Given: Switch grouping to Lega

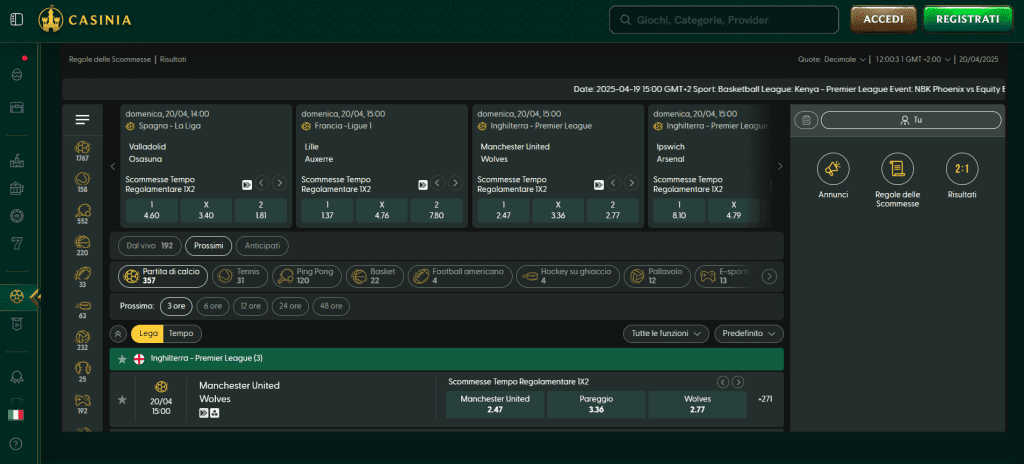Looking at the screenshot, I should 148,333.
